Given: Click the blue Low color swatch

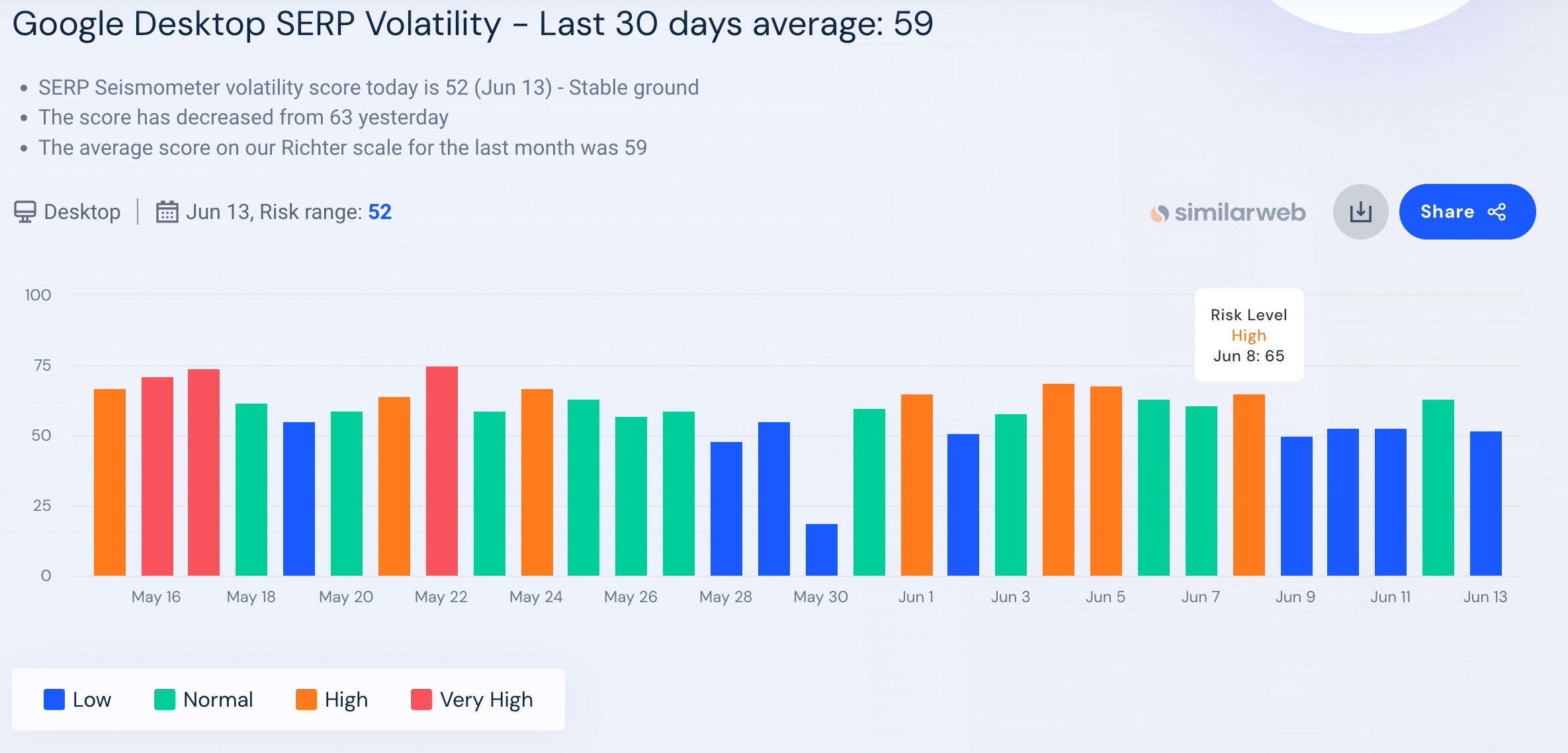Looking at the screenshot, I should click(54, 699).
